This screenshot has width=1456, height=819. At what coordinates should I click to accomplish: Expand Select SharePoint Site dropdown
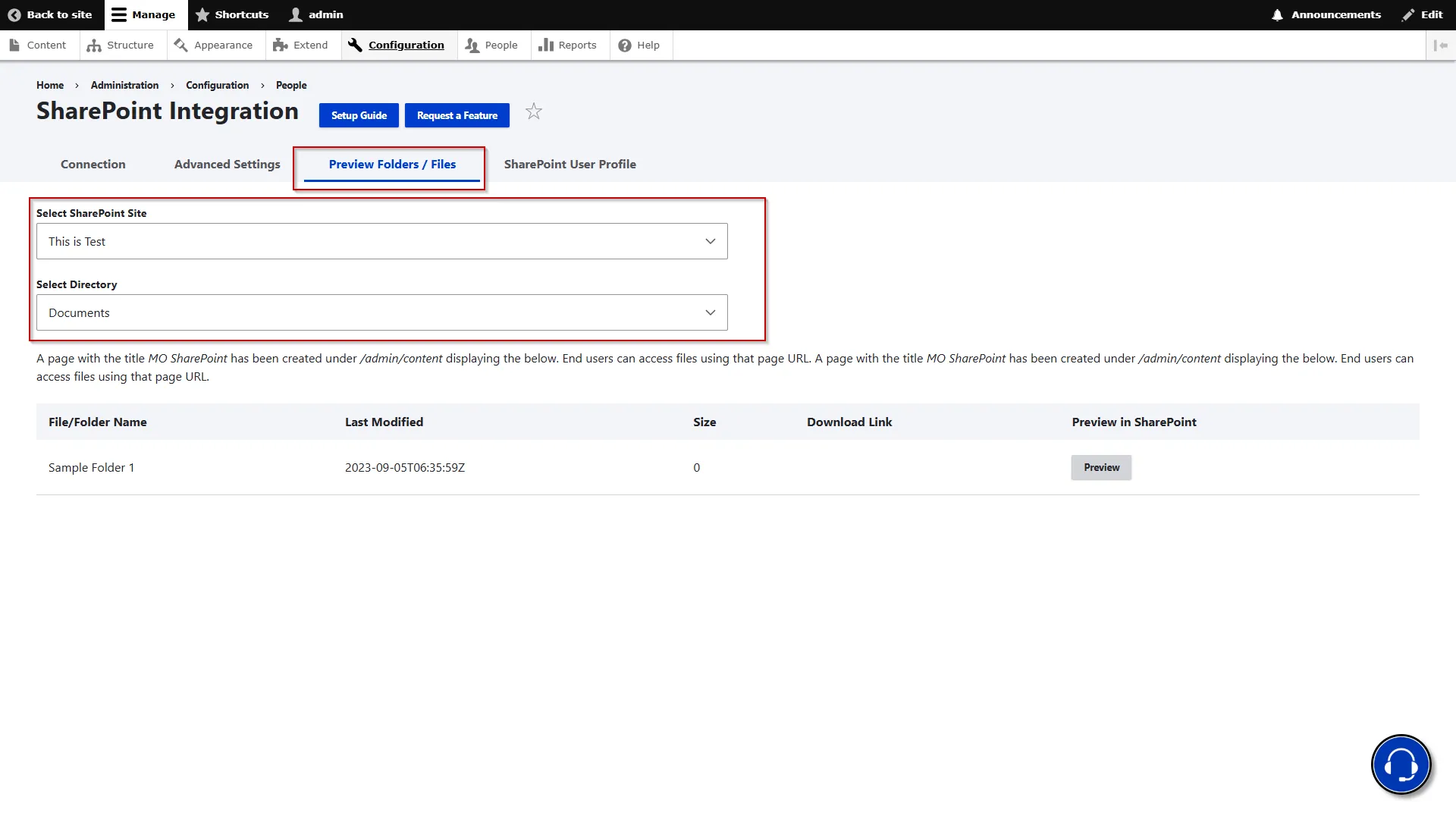[x=382, y=241]
